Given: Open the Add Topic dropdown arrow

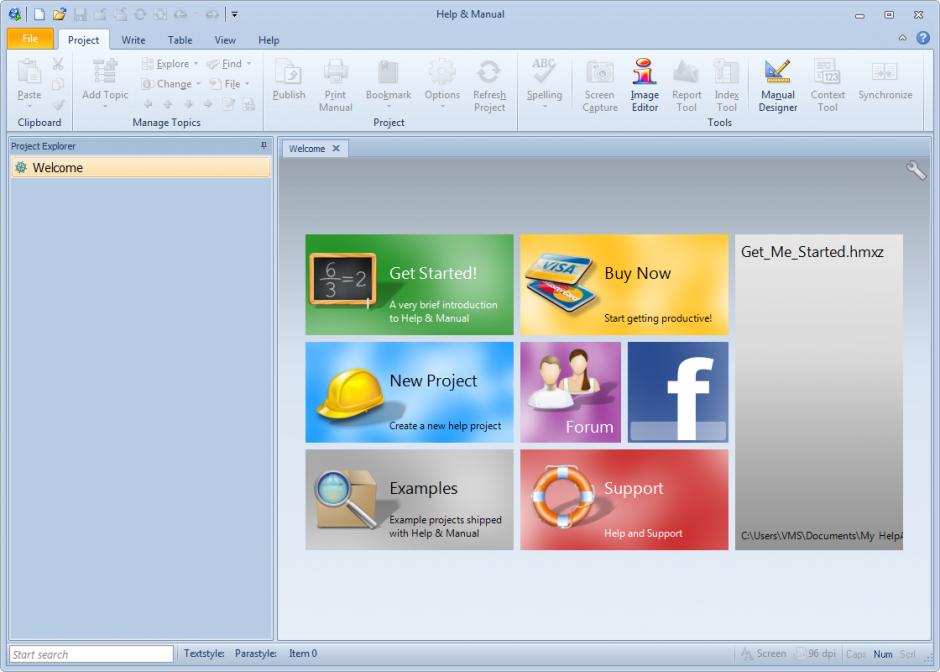Looking at the screenshot, I should [x=105, y=107].
